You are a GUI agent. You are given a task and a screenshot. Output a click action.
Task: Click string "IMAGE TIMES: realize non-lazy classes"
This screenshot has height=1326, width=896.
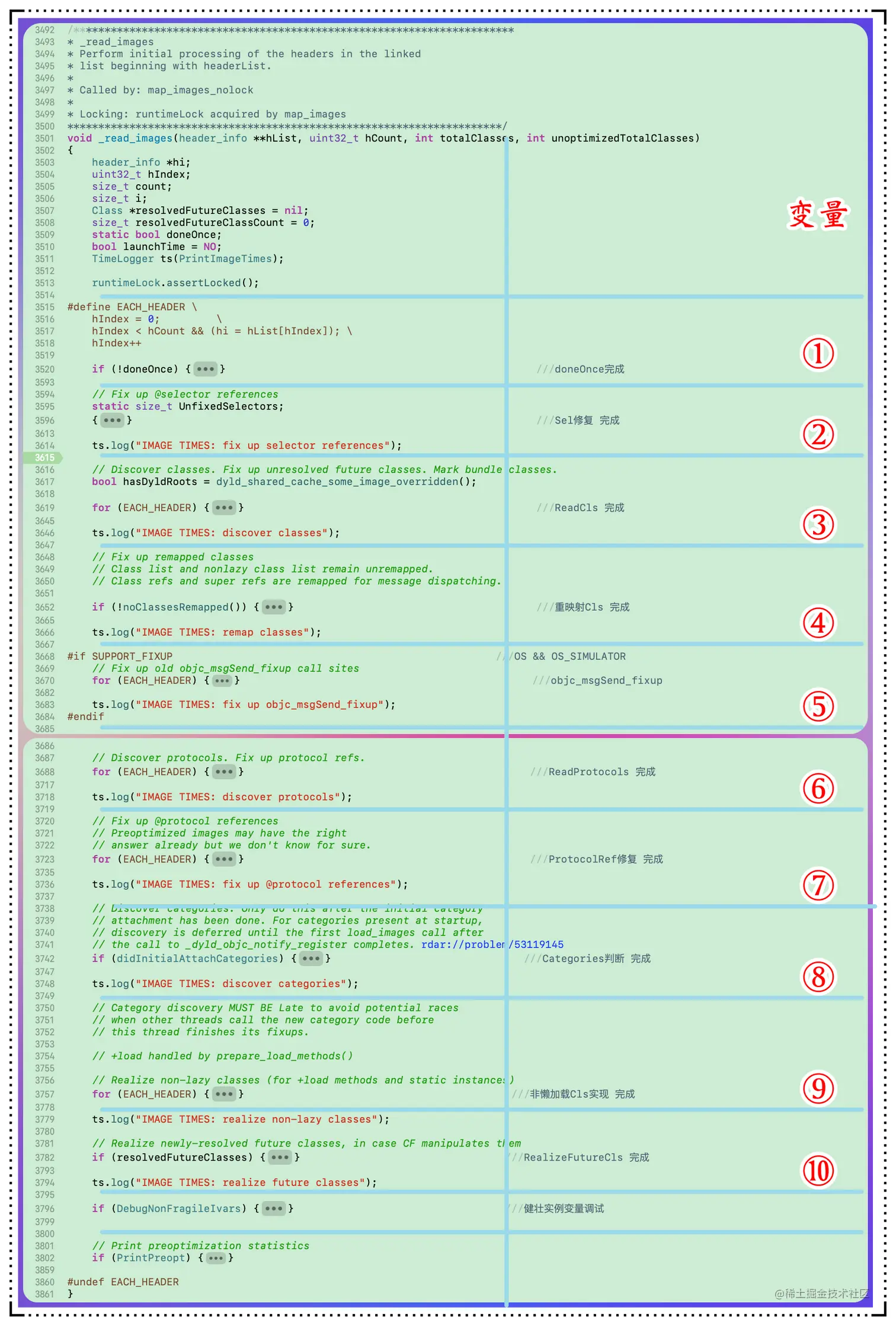tap(257, 1120)
